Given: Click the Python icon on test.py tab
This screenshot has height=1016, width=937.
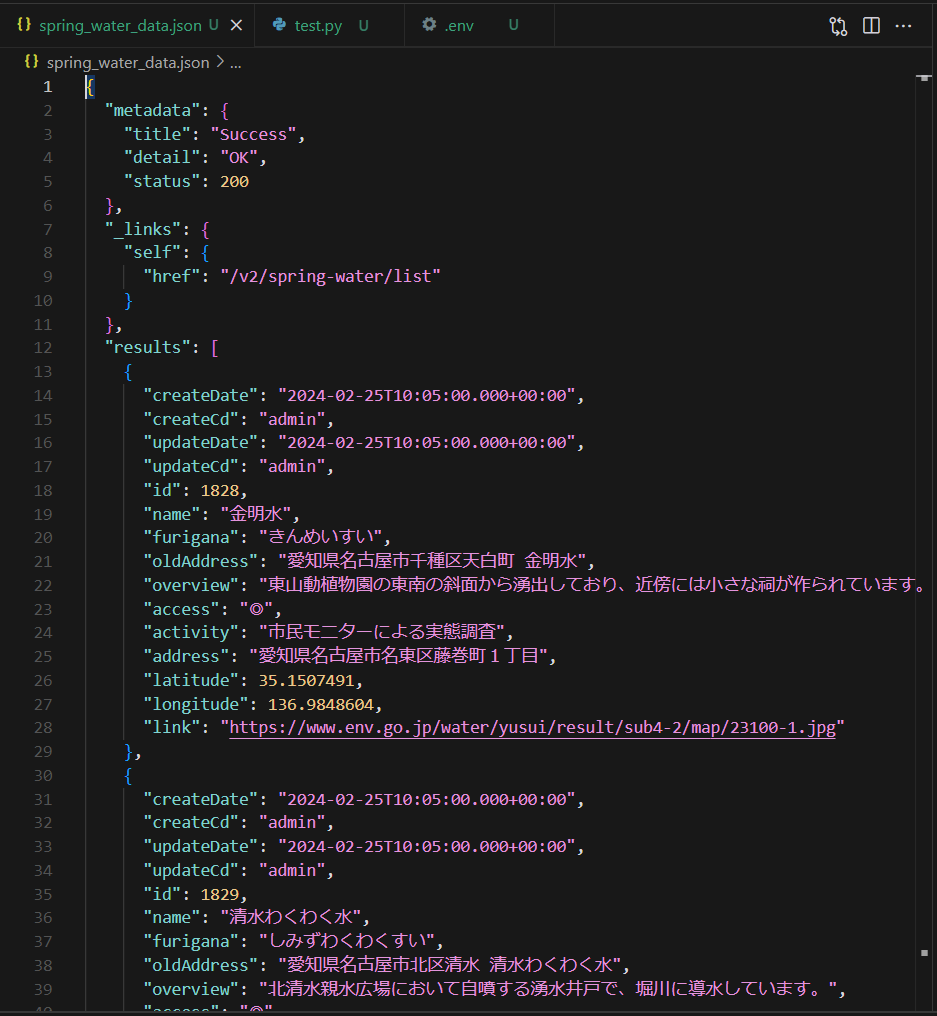Looking at the screenshot, I should (x=279, y=25).
